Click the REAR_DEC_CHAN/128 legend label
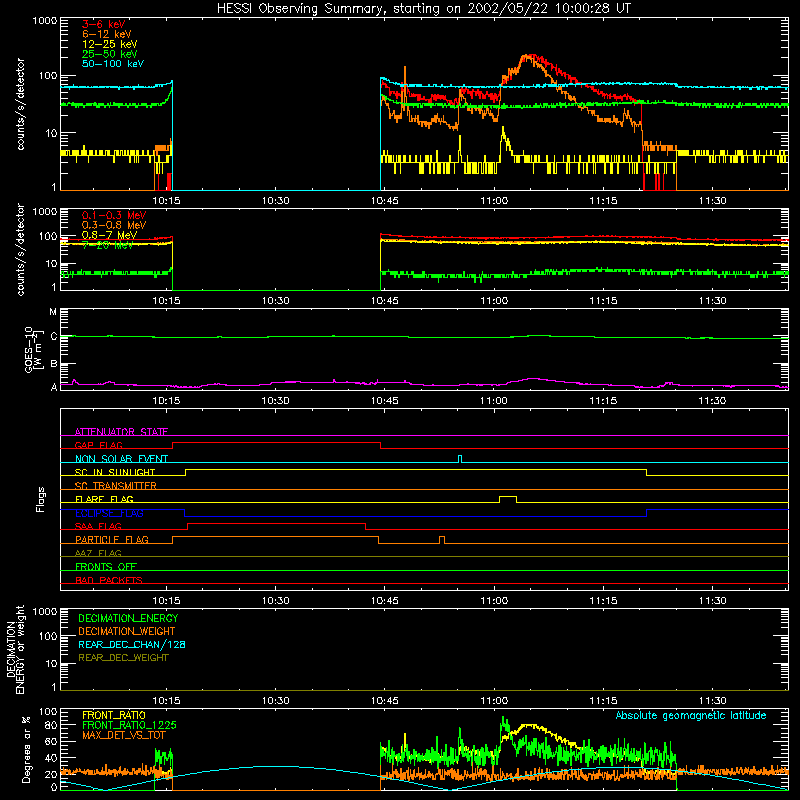The image size is (800, 800). [x=132, y=644]
